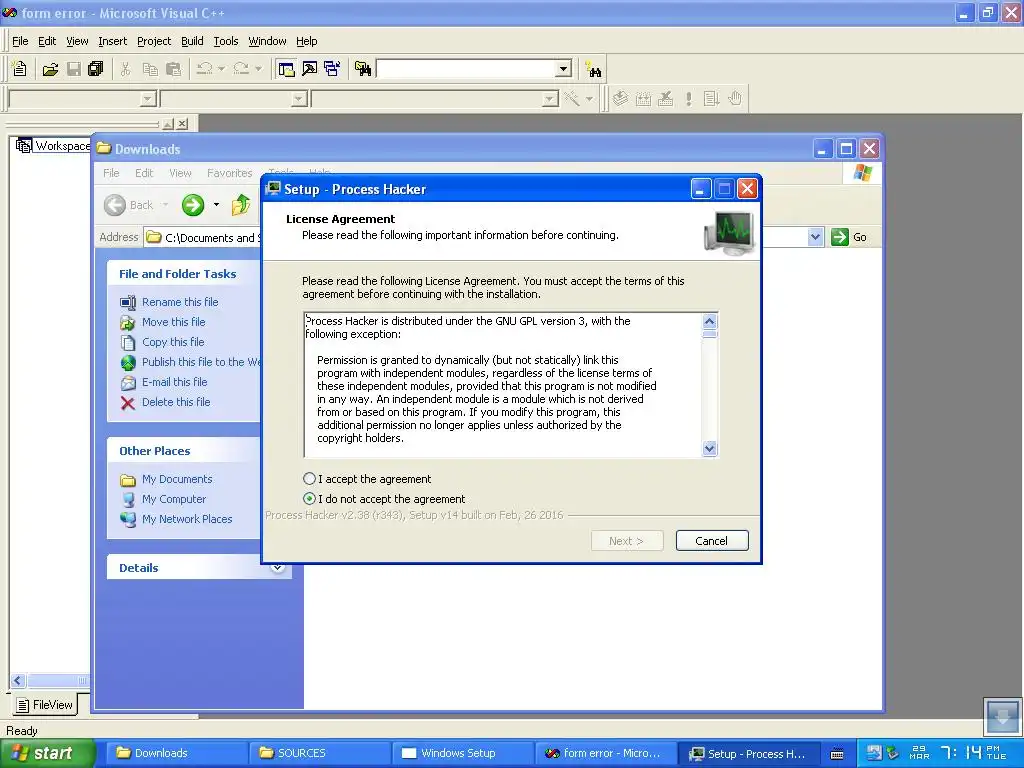Click the Save floppy disk icon

74,69
